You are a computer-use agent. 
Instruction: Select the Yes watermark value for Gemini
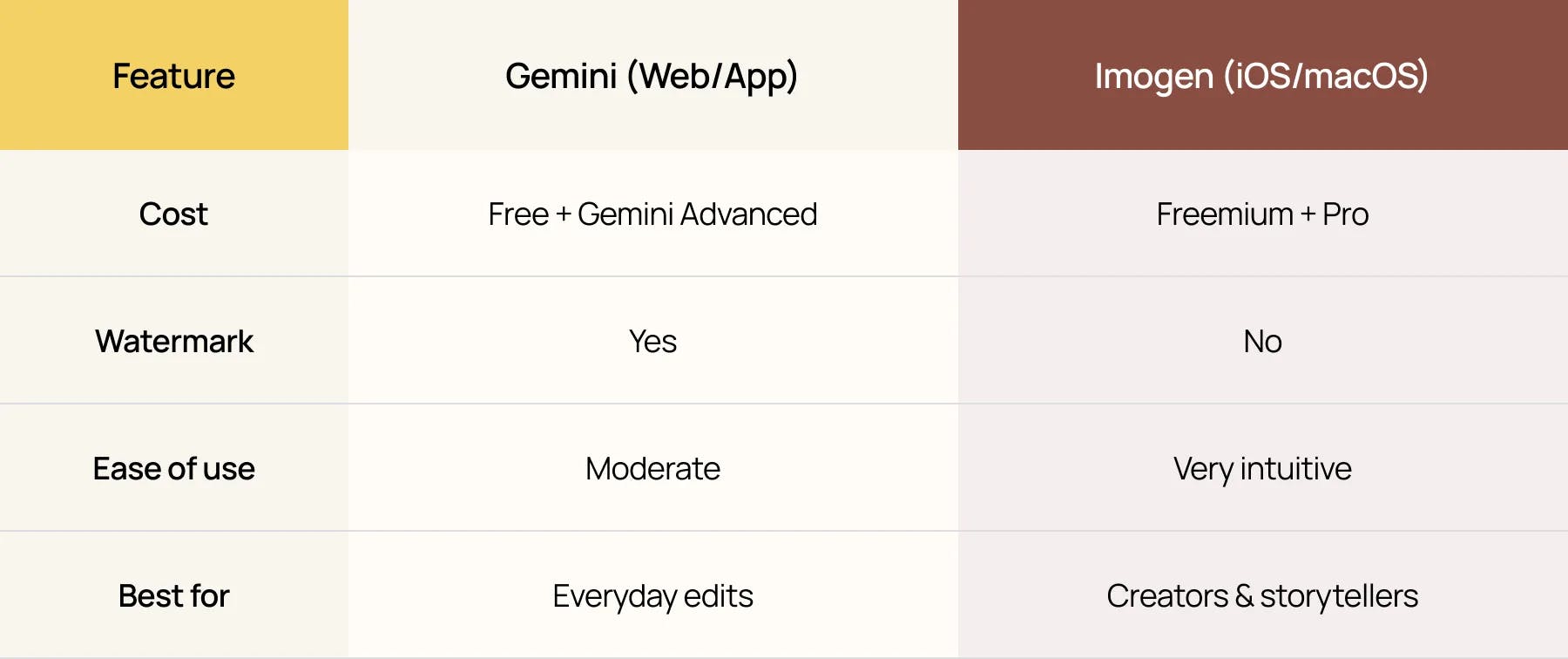(x=652, y=342)
